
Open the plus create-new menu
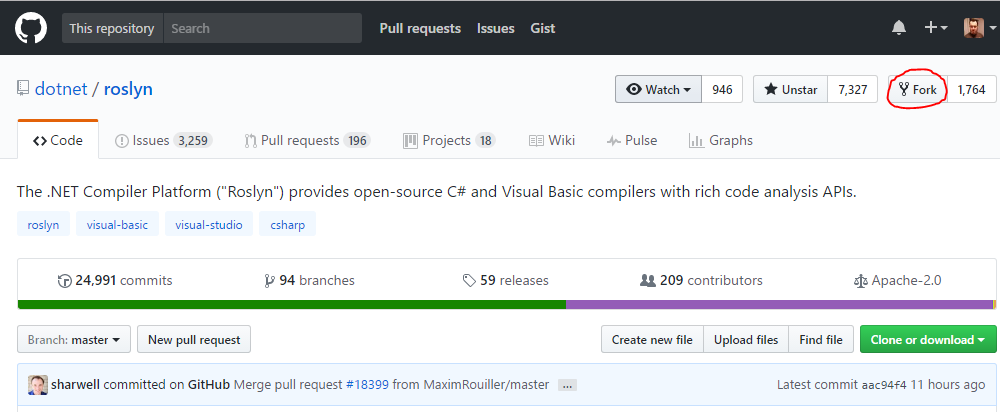[x=936, y=27]
